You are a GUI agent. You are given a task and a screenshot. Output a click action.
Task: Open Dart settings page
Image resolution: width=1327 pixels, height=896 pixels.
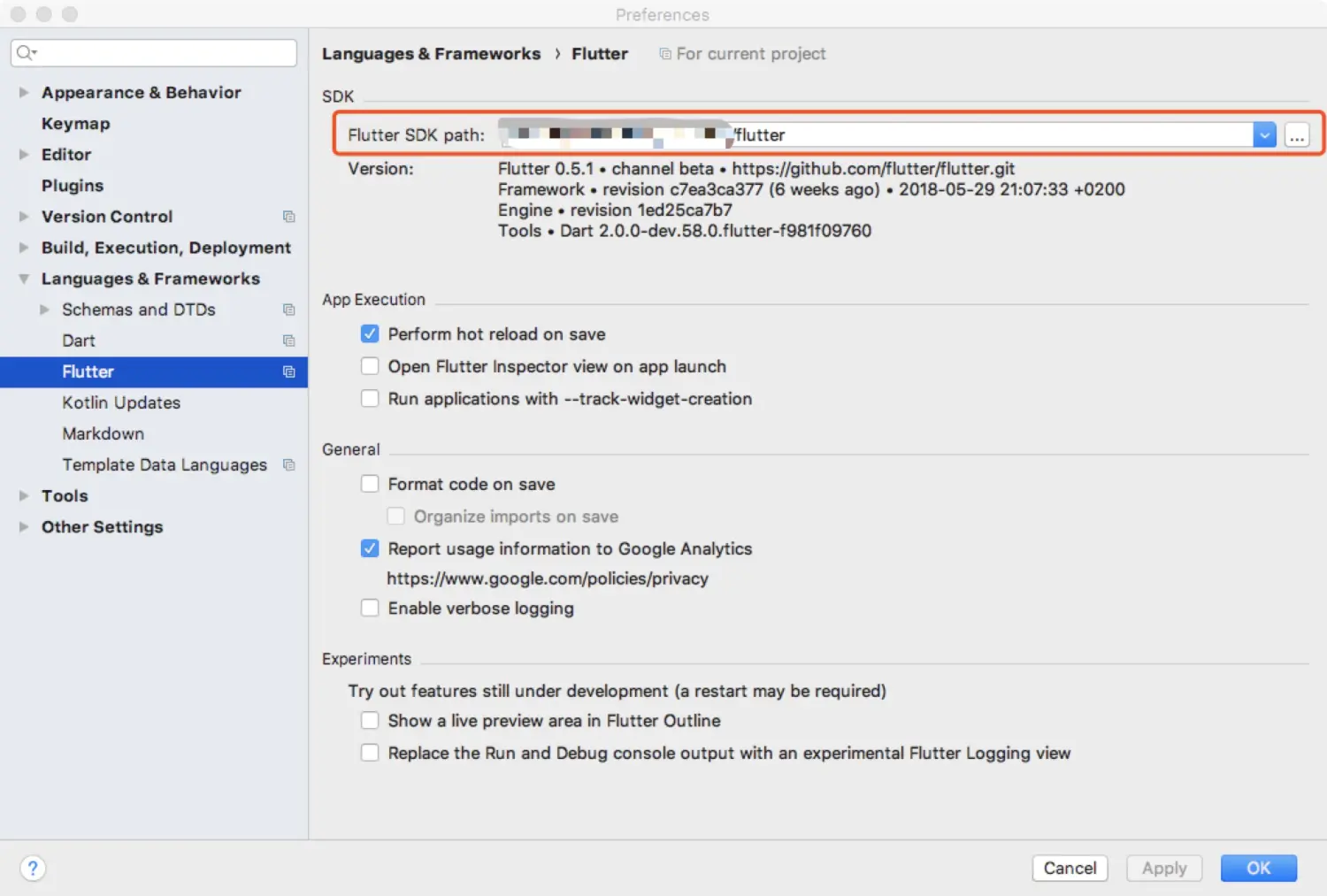coord(79,341)
